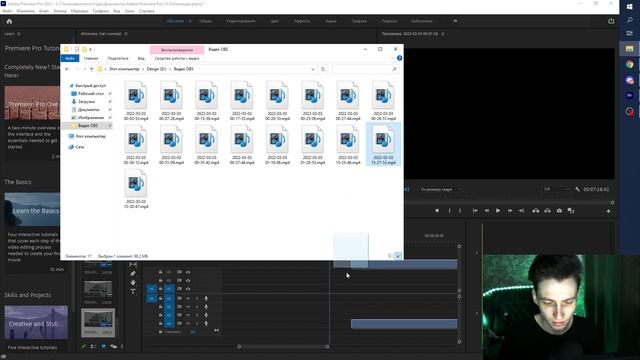640x360 pixels.
Task: Open Explorer Главная ribbon tab
Action: [91, 58]
